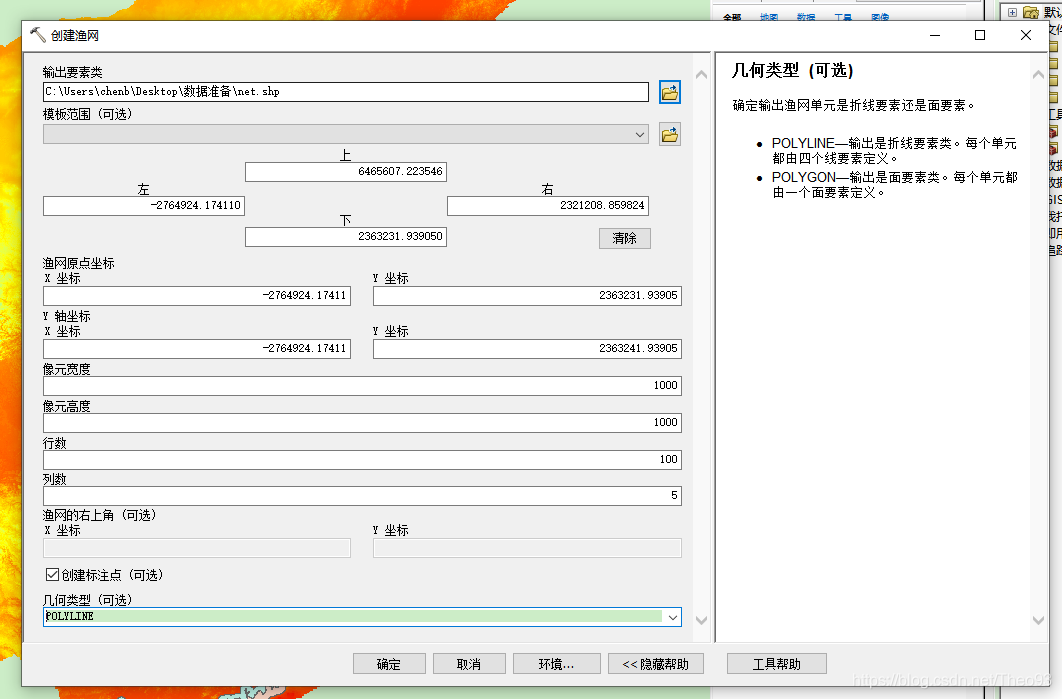
Task: Click the POLYLINE bullet description in help
Action: (895, 150)
